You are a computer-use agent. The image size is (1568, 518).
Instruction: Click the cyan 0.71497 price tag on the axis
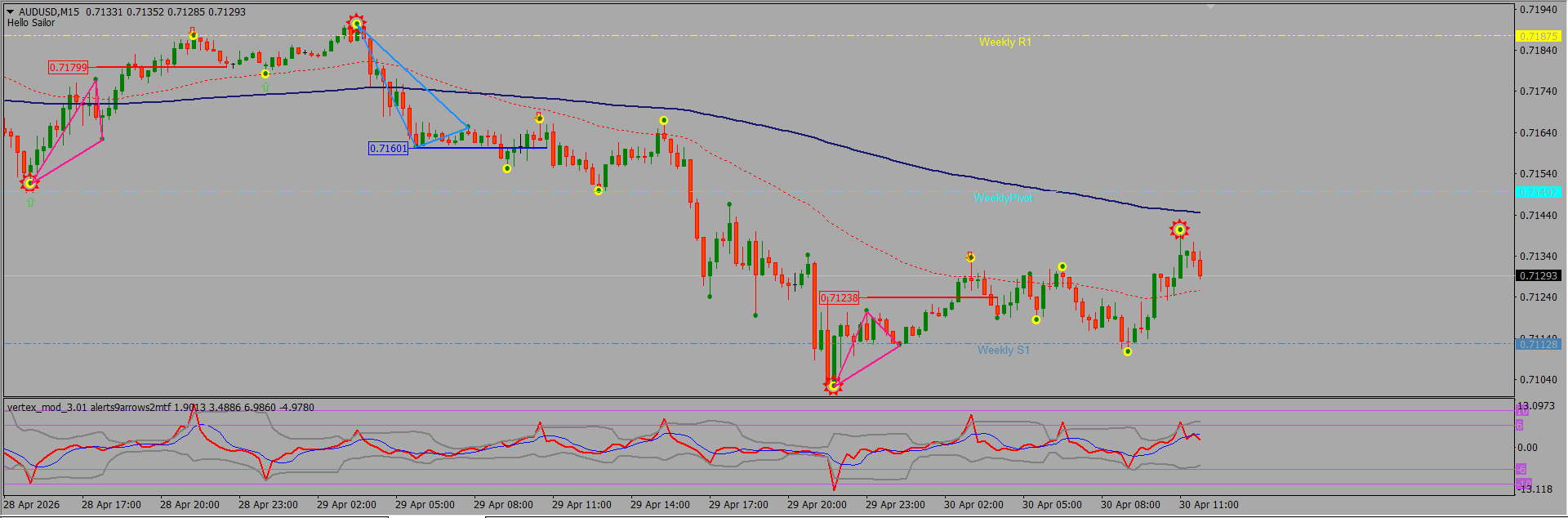[1539, 192]
